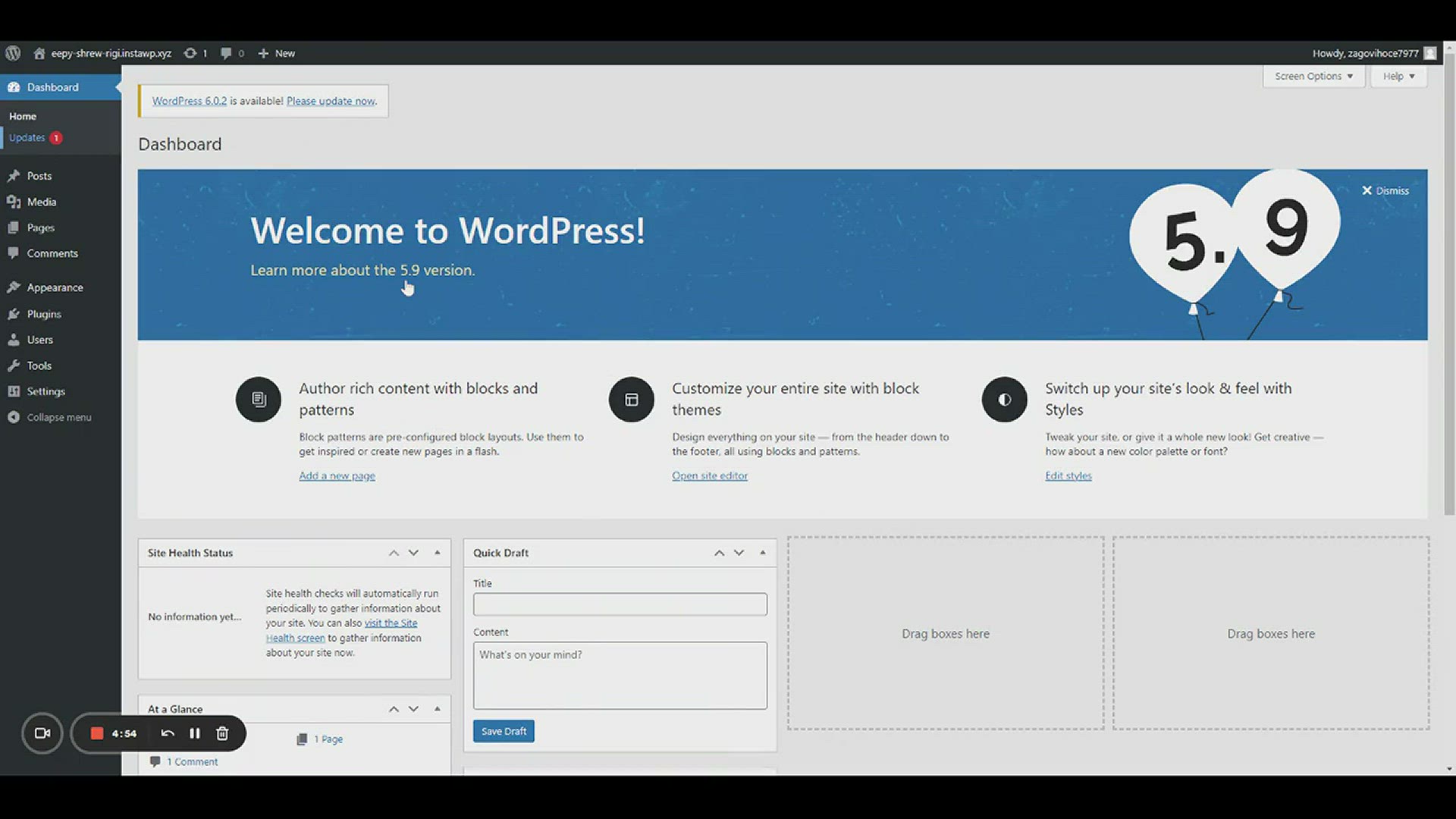Click recorder camera toggle button
1456x819 pixels.
(42, 733)
